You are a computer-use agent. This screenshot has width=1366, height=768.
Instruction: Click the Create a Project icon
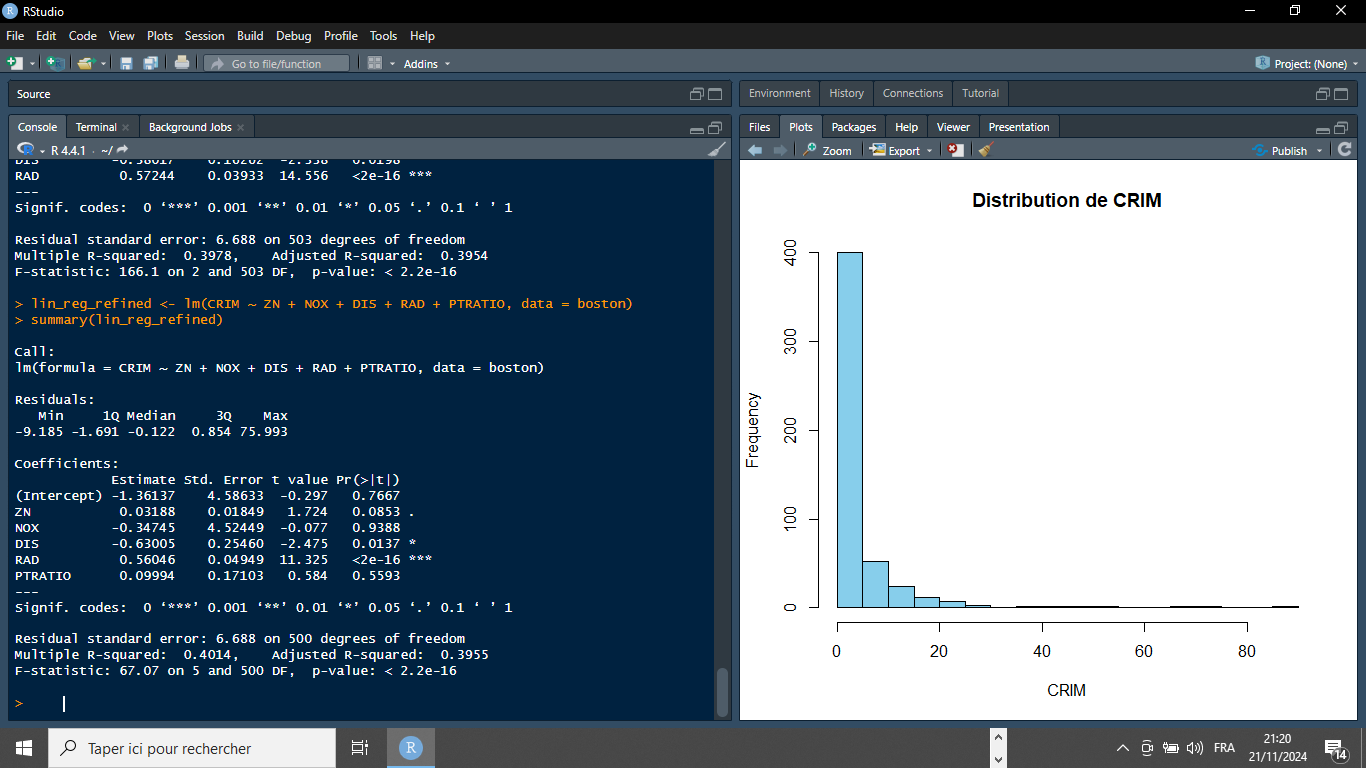point(56,63)
